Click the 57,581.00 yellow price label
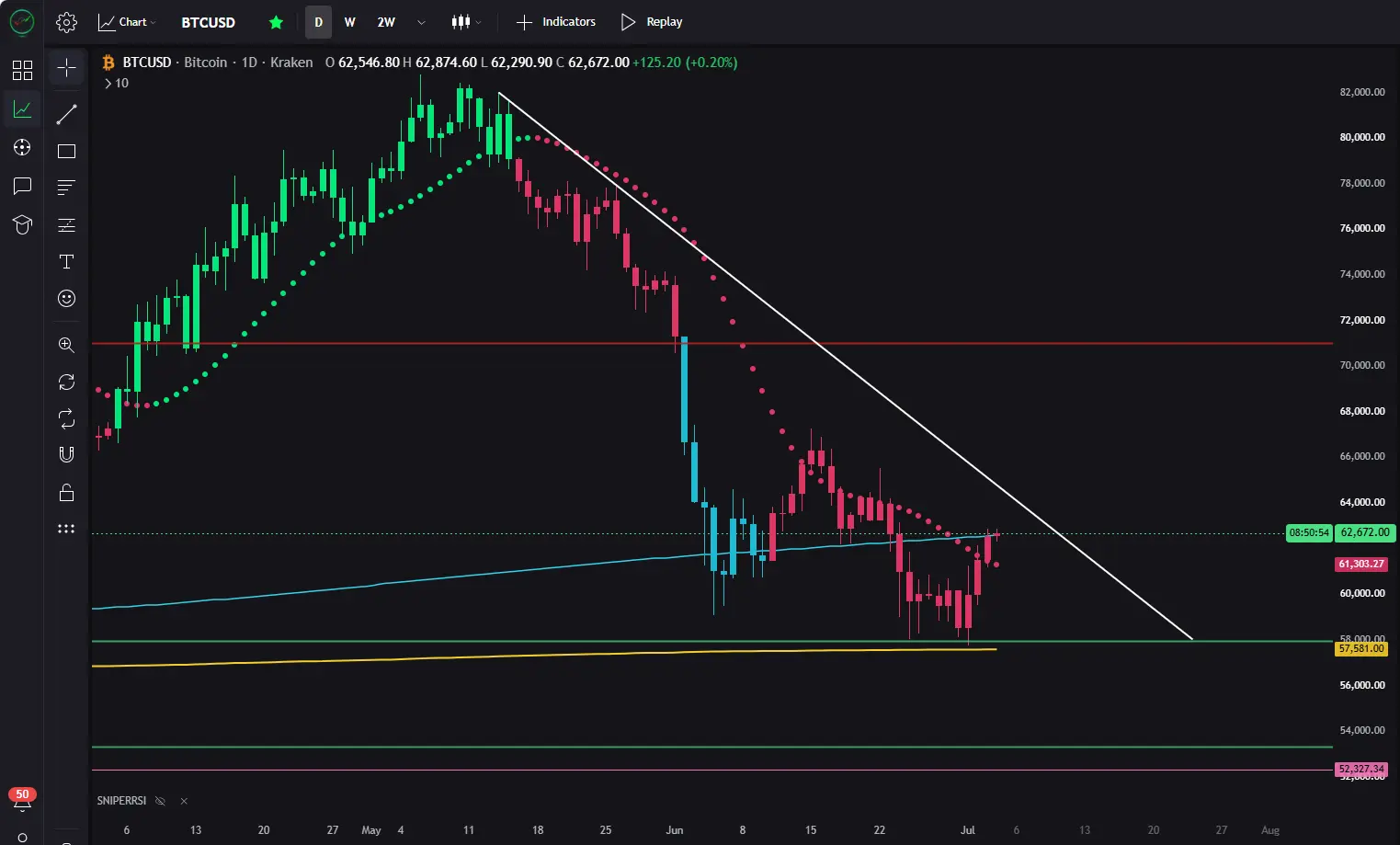The height and width of the screenshot is (845, 1400). click(x=1361, y=648)
